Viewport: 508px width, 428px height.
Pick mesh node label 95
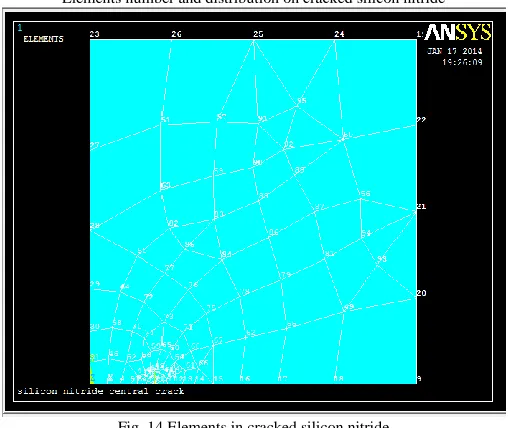point(302,101)
